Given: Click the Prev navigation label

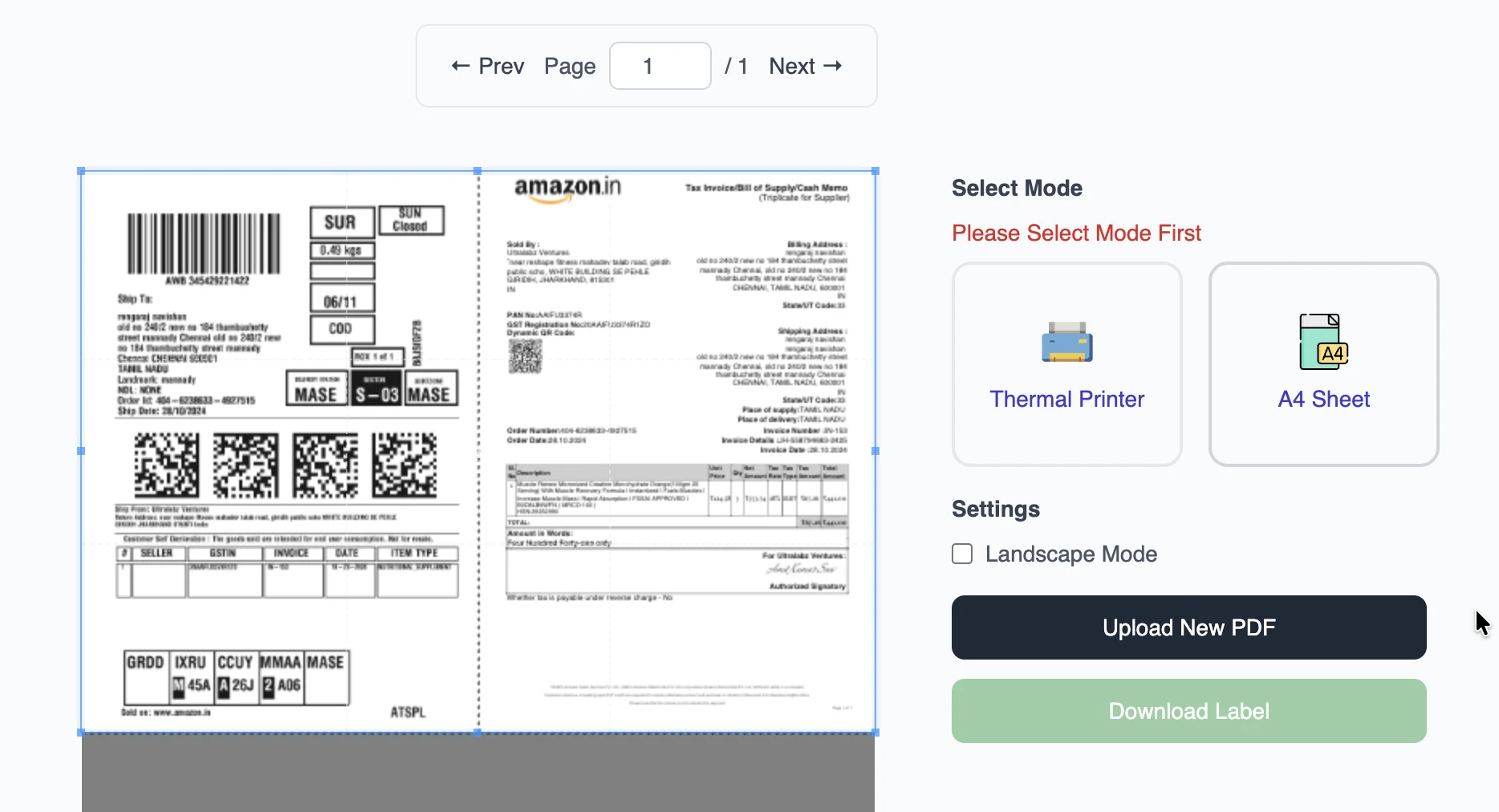Looking at the screenshot, I should tap(501, 66).
